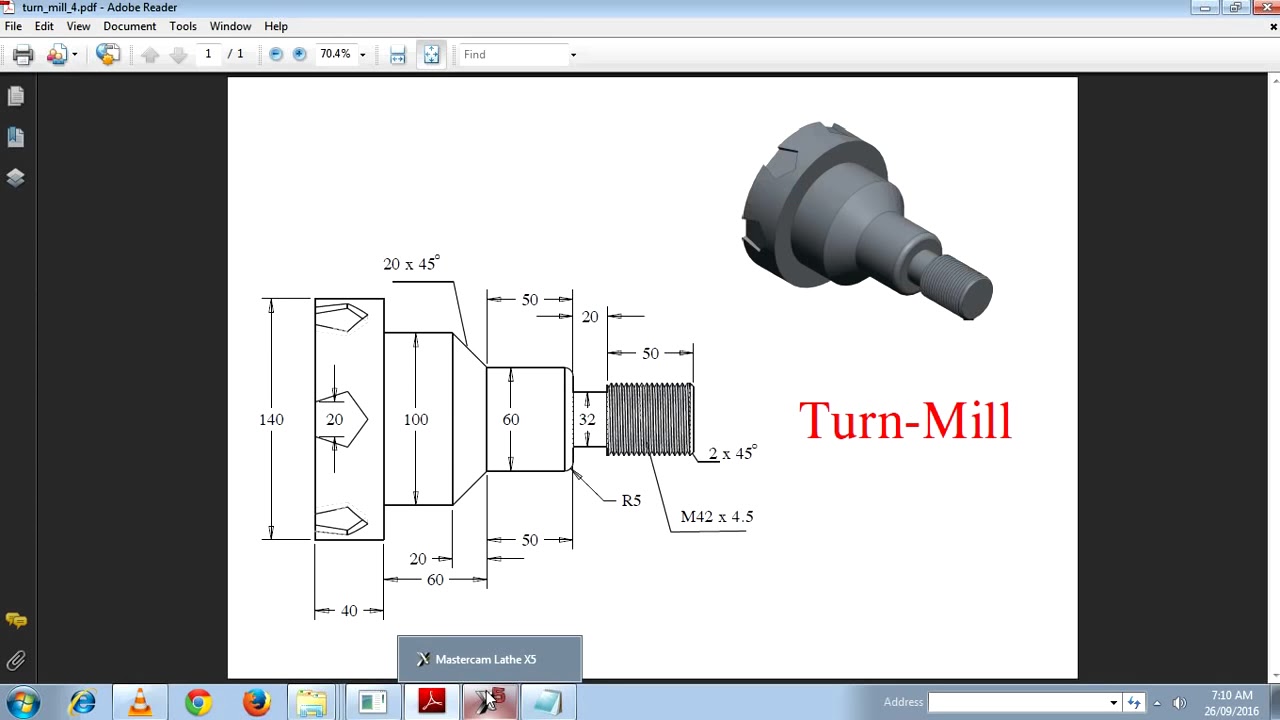Open the Layers panel in sidebar

coord(16,178)
